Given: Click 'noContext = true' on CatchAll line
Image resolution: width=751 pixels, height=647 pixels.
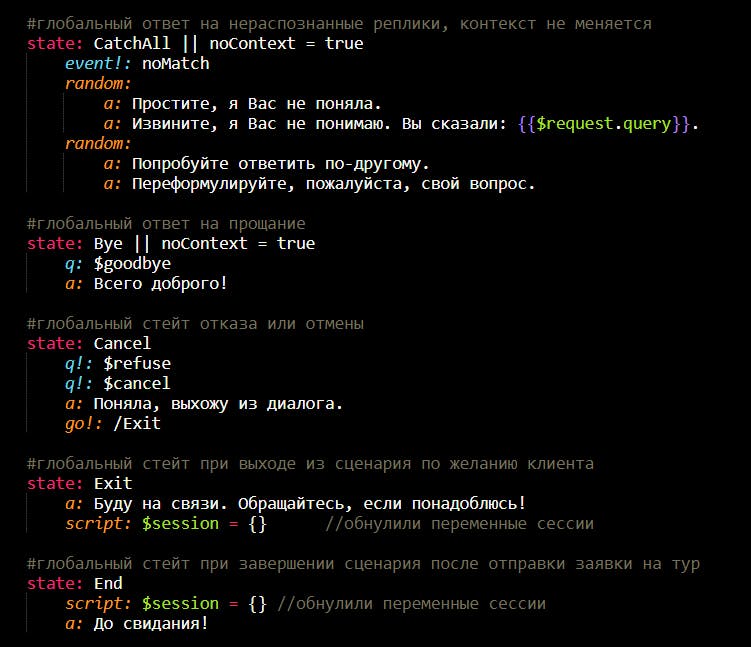Looking at the screenshot, I should click(x=286, y=44).
